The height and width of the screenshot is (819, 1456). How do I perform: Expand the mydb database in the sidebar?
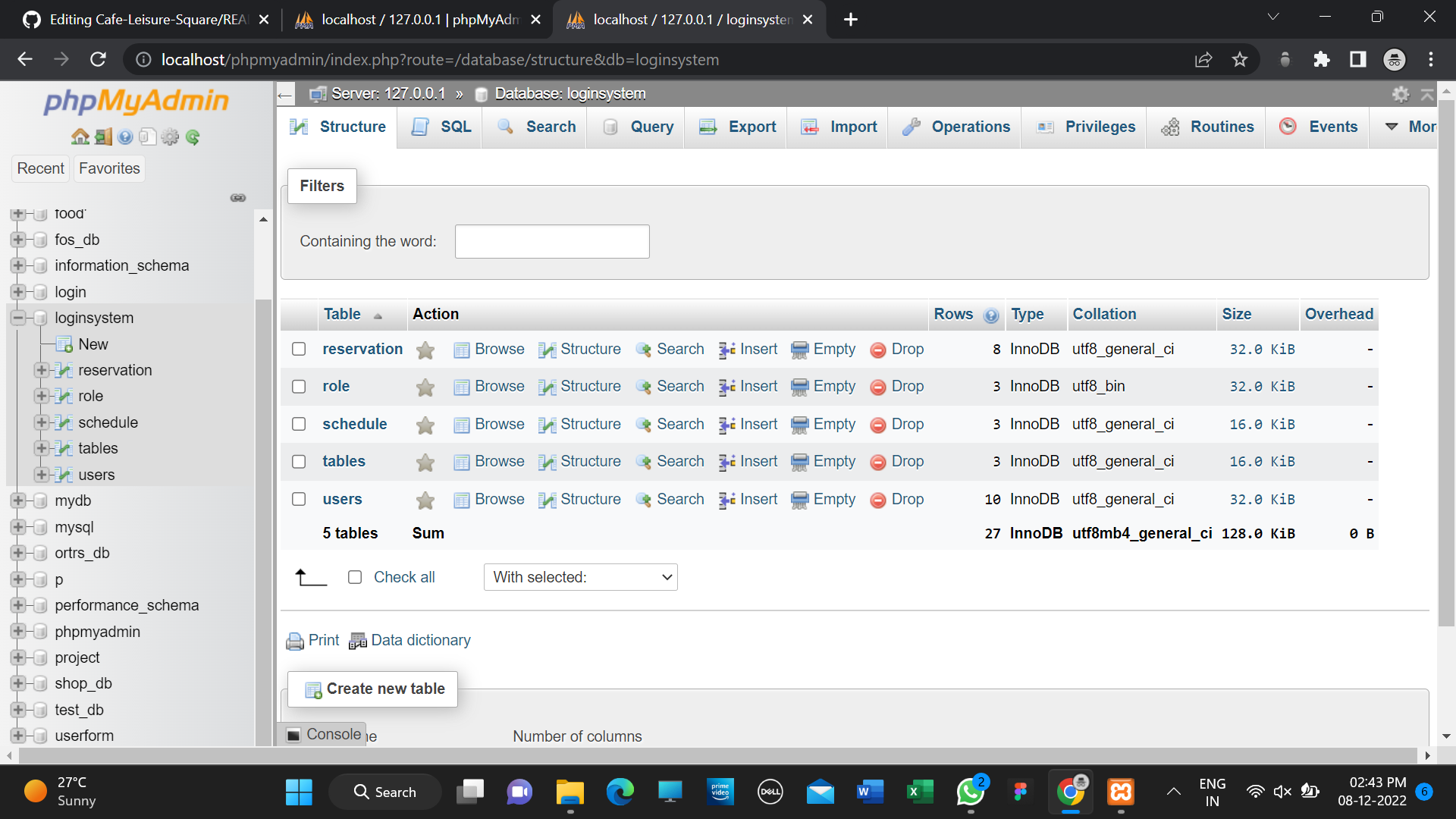[17, 500]
